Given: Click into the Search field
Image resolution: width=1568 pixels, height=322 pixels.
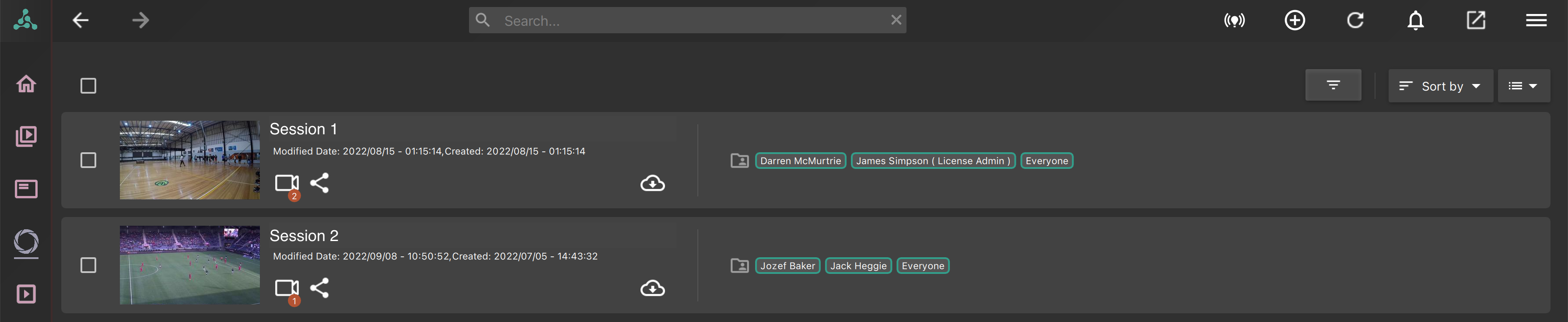Looking at the screenshot, I should [687, 21].
